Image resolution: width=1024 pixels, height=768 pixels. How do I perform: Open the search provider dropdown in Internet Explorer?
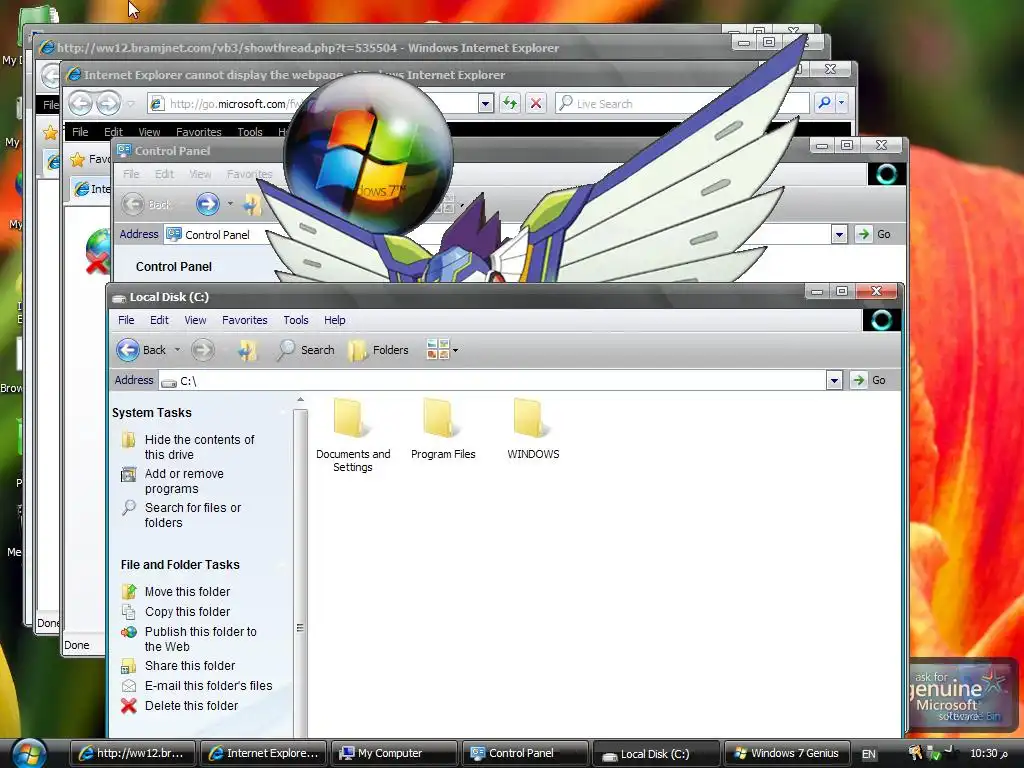(x=841, y=103)
